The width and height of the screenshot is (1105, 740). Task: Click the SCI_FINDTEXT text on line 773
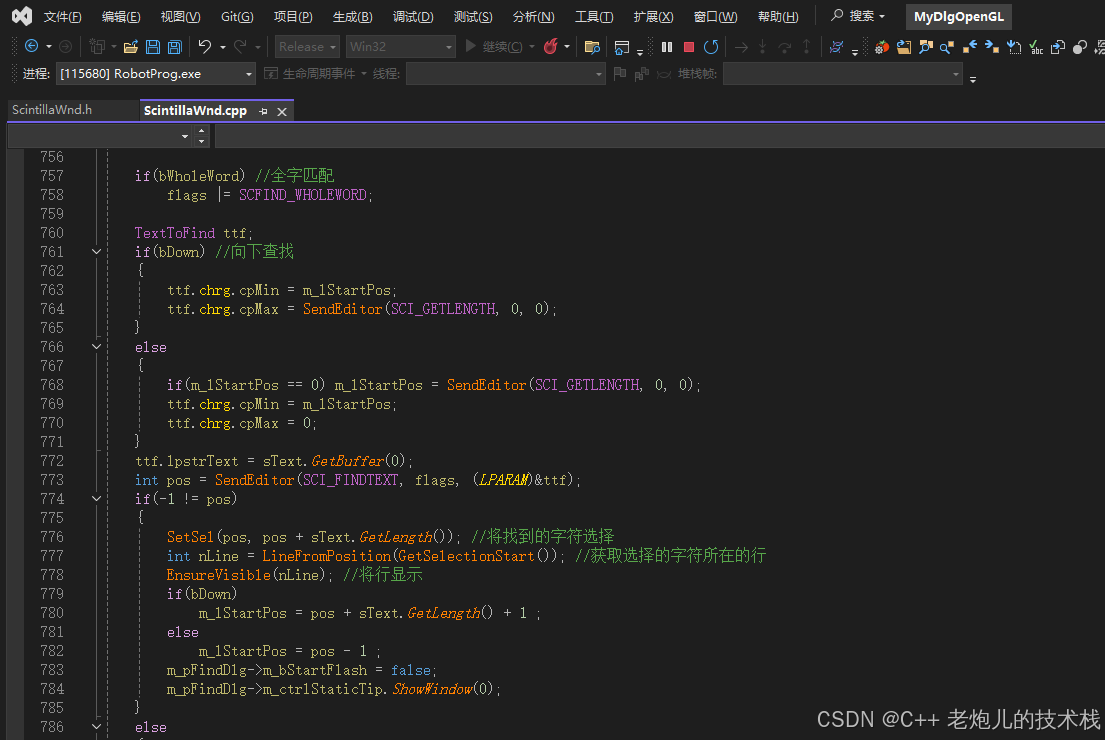350,480
